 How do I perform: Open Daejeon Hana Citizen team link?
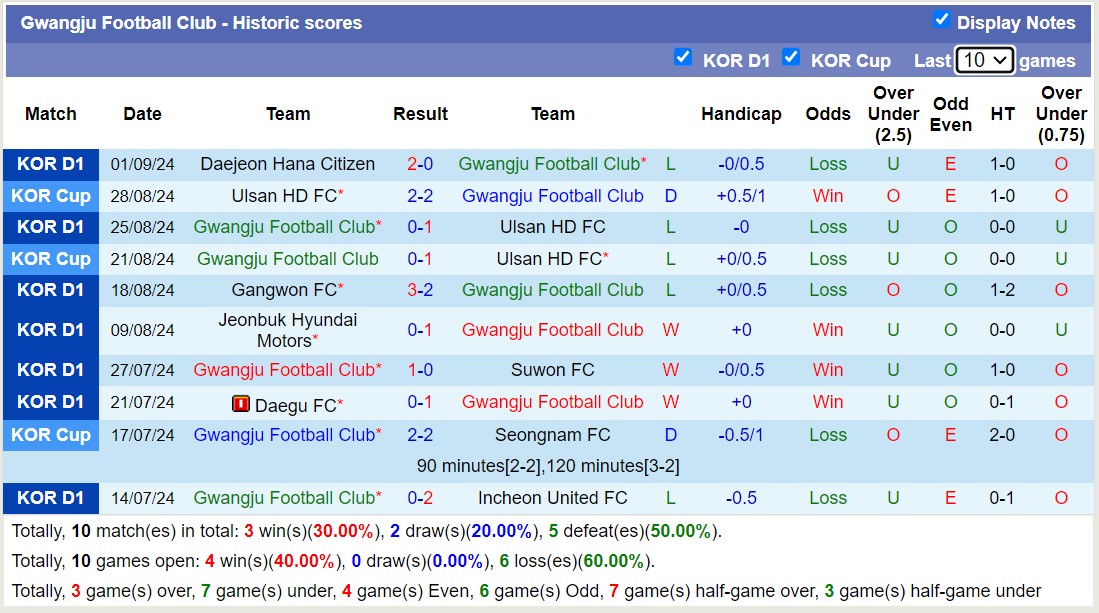pyautogui.click(x=288, y=164)
